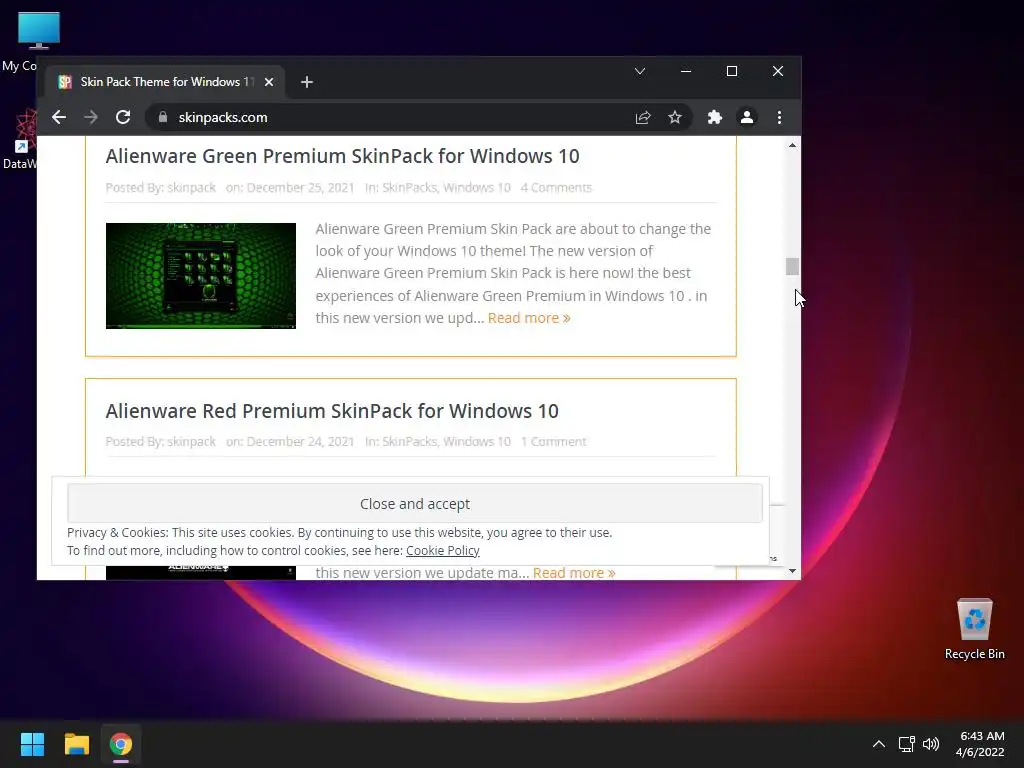Show hidden tray icons chevron
Image resolution: width=1024 pixels, height=768 pixels.
click(879, 744)
